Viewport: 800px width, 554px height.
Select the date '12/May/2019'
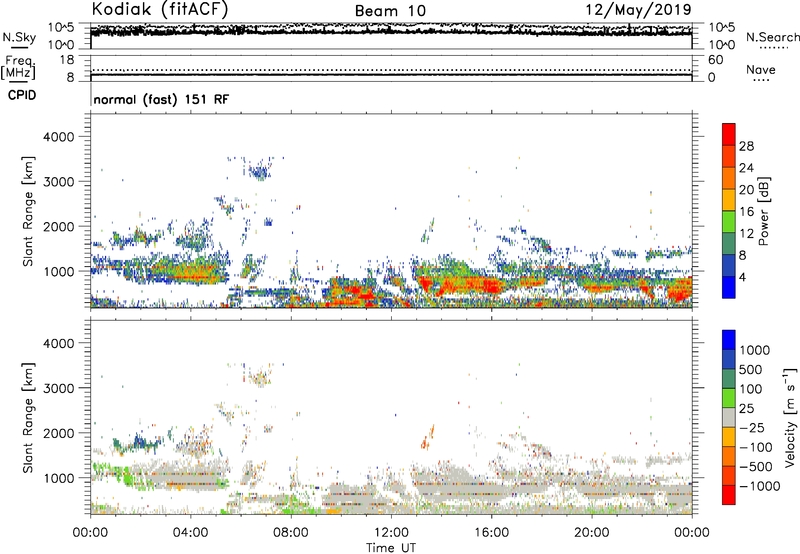pyautogui.click(x=638, y=9)
